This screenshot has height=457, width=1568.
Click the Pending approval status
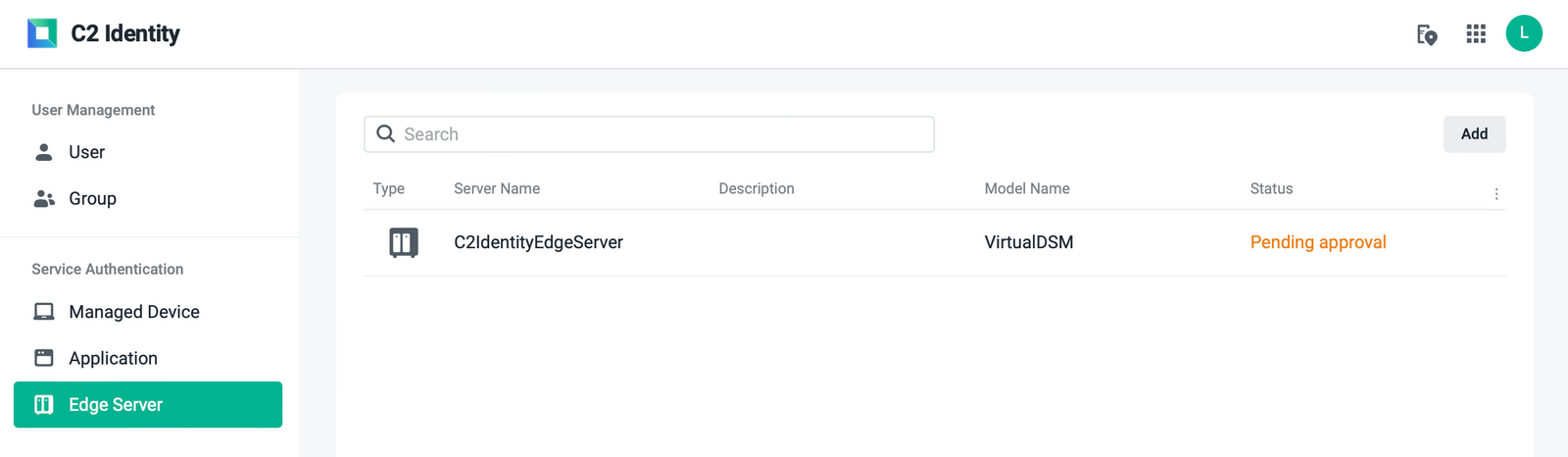point(1318,242)
